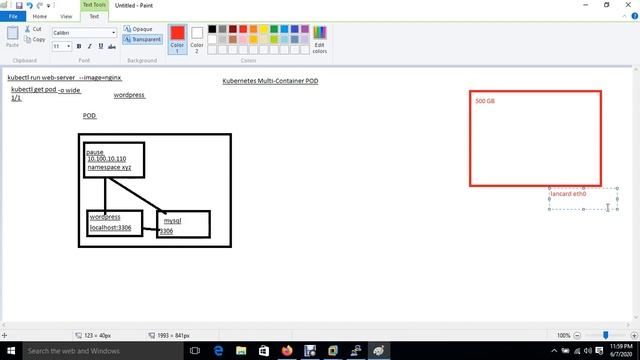Pick the red color swatch
This screenshot has height=360, width=640.
[243, 29]
